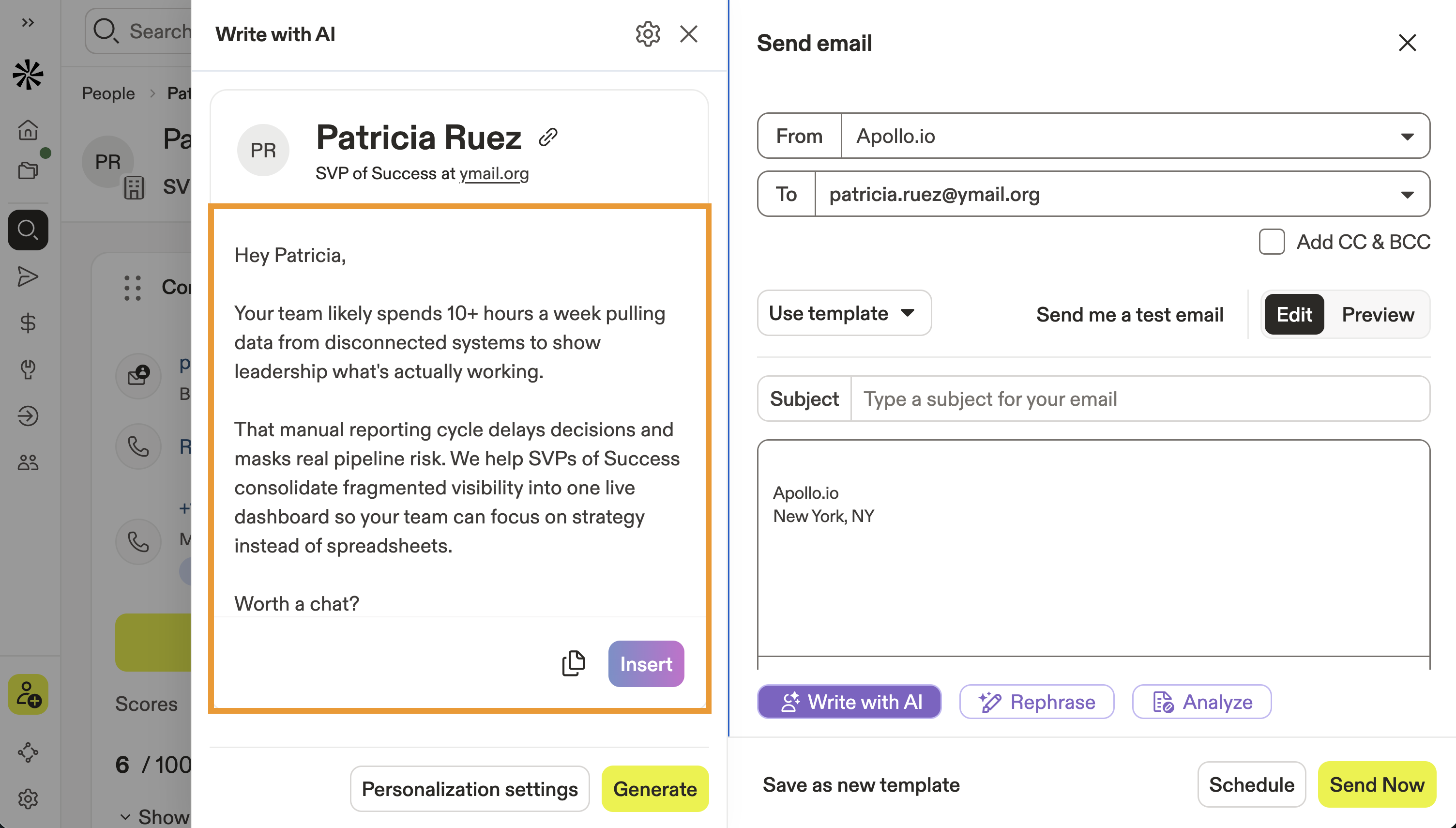Open Write with AI settings gear
The image size is (1456, 828).
647,34
